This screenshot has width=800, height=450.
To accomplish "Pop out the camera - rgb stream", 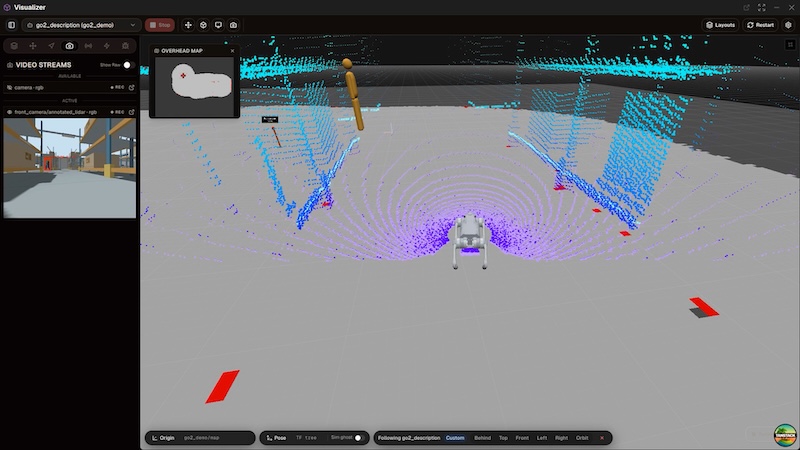I will (132, 87).
